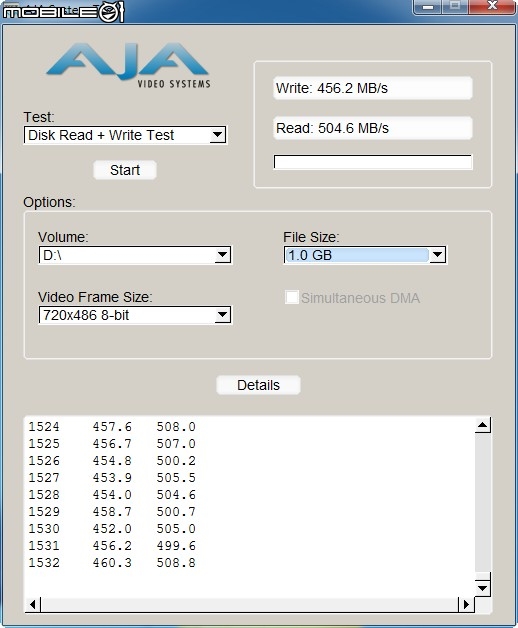Toggle the Simultaneous DMA checkbox
518x628 pixels.
(292, 298)
